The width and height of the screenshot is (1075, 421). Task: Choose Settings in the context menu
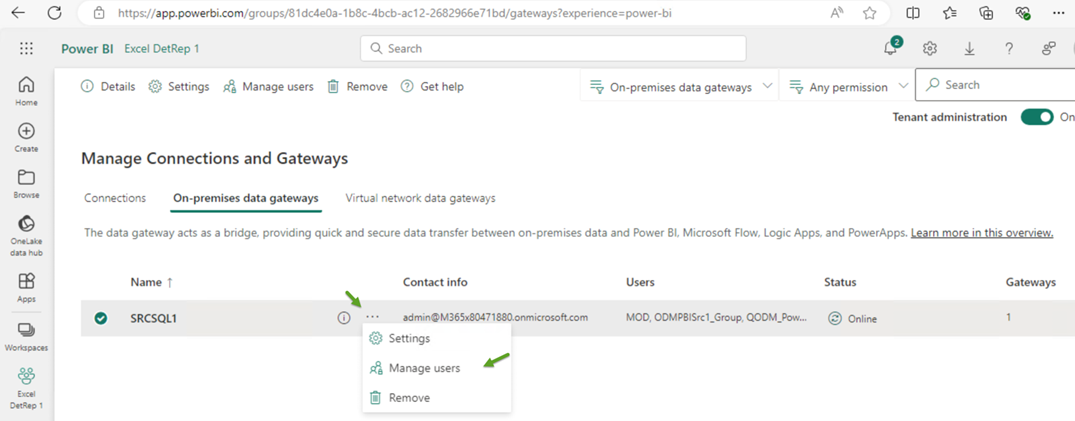[x=437, y=338]
